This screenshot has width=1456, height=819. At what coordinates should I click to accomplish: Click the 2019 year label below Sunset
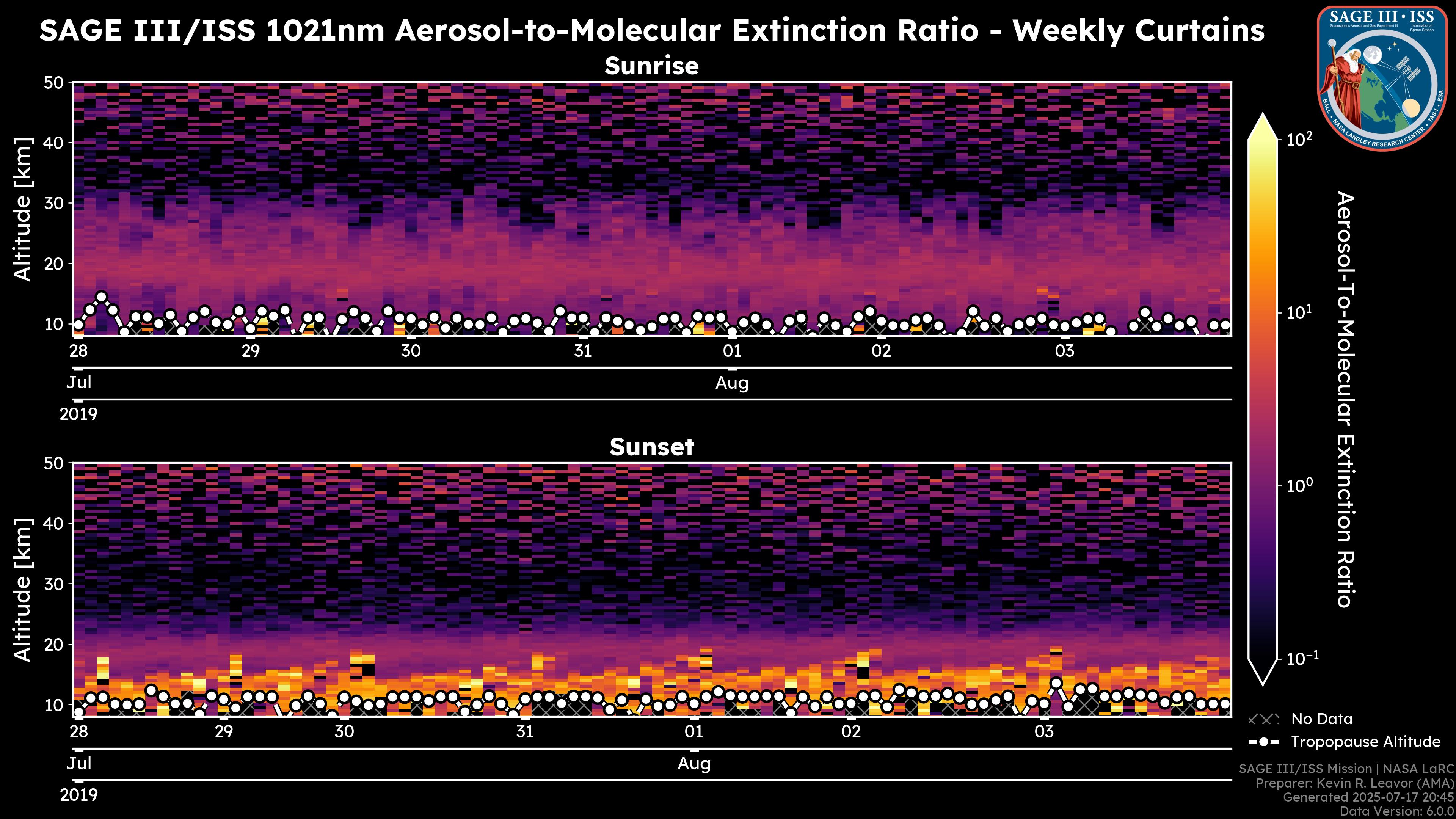pos(78,795)
